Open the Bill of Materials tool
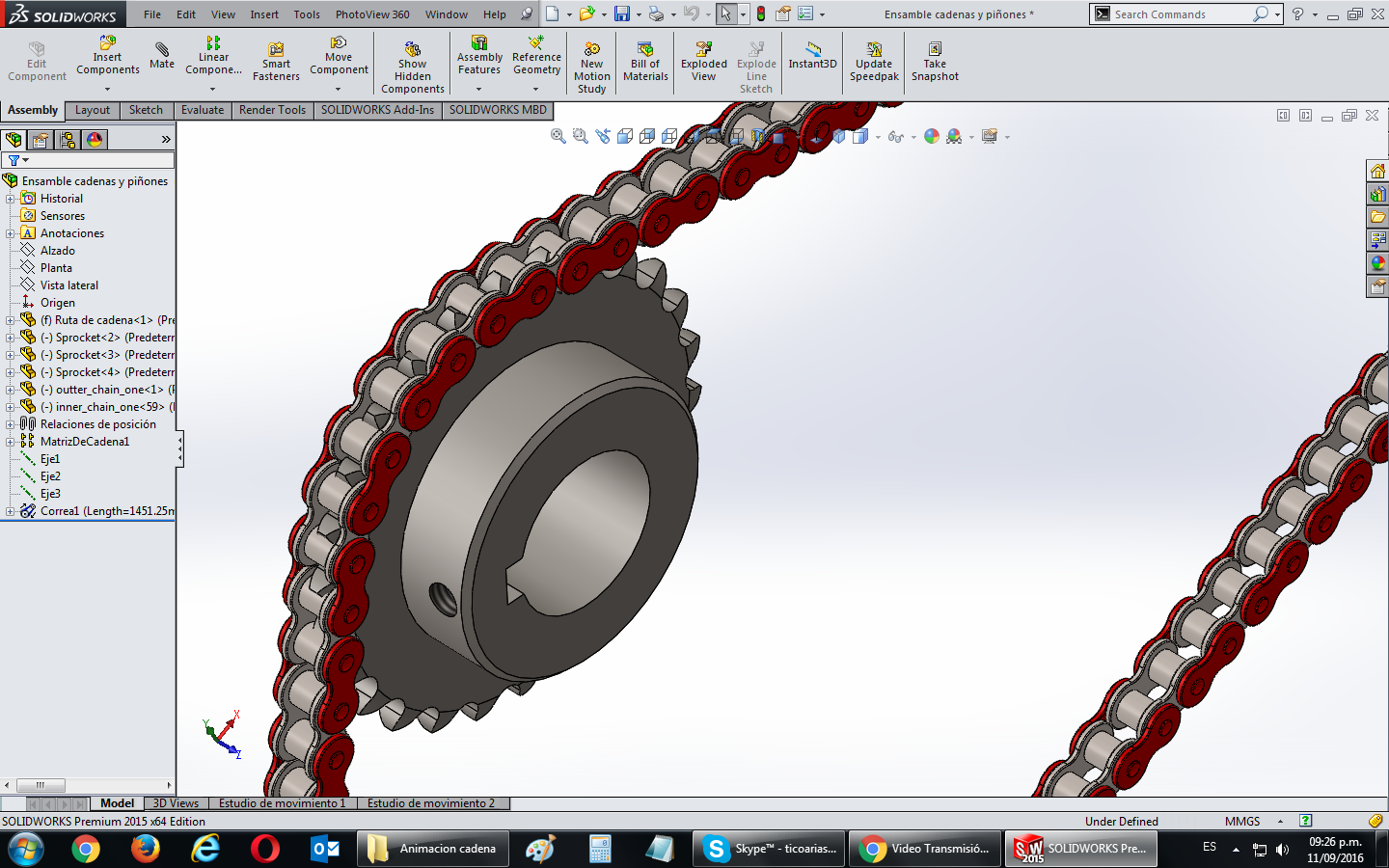 click(645, 62)
